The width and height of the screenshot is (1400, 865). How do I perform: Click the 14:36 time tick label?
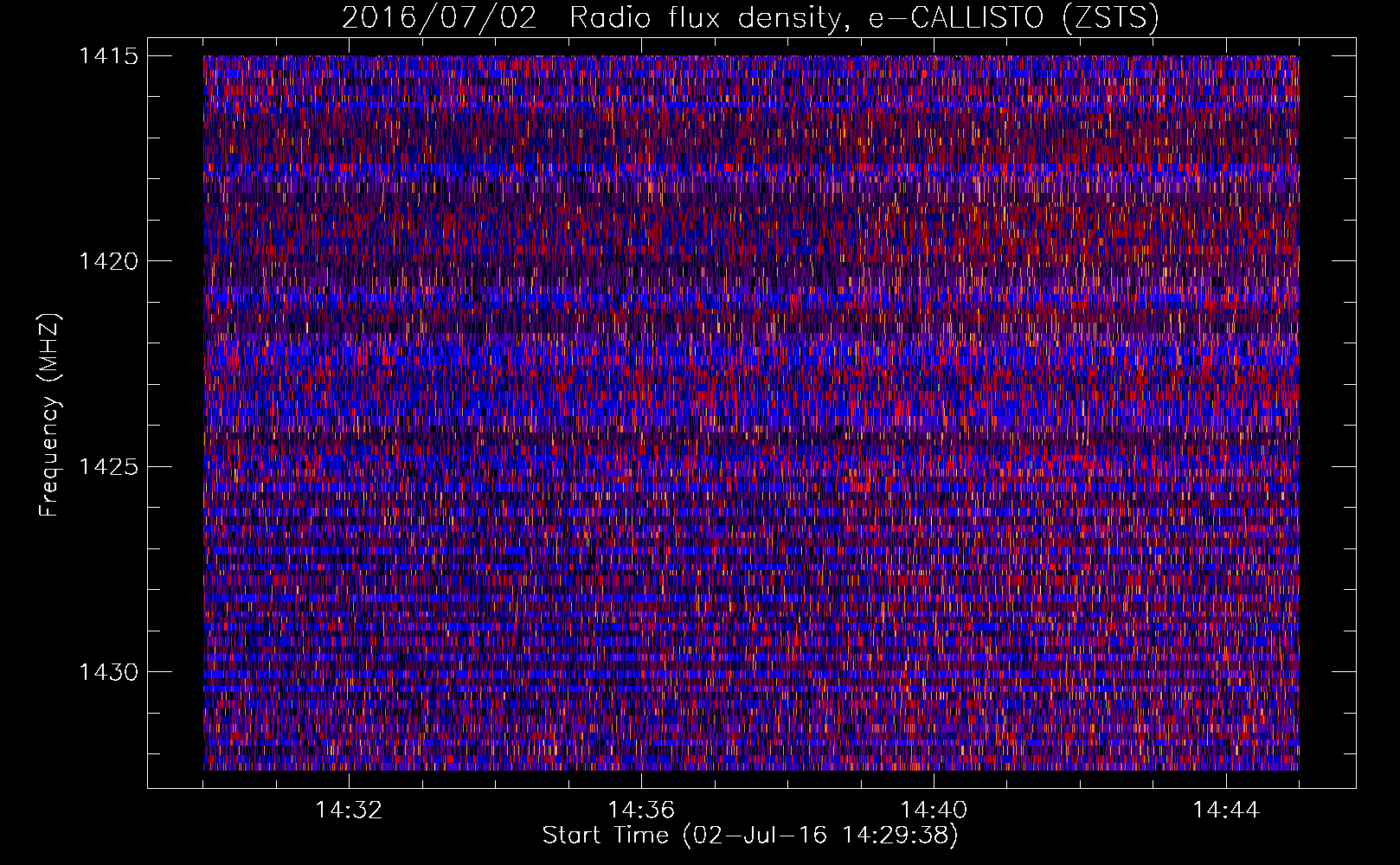(641, 811)
